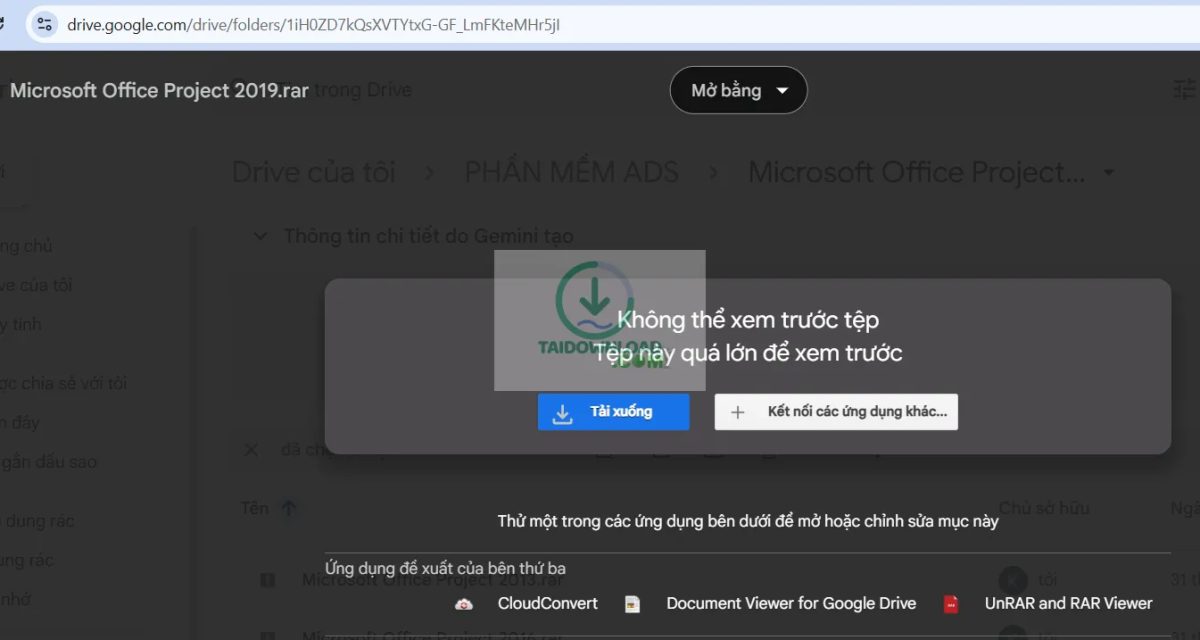The height and width of the screenshot is (640, 1200).
Task: Clear the active filter chip with the X icon
Action: (x=251, y=450)
